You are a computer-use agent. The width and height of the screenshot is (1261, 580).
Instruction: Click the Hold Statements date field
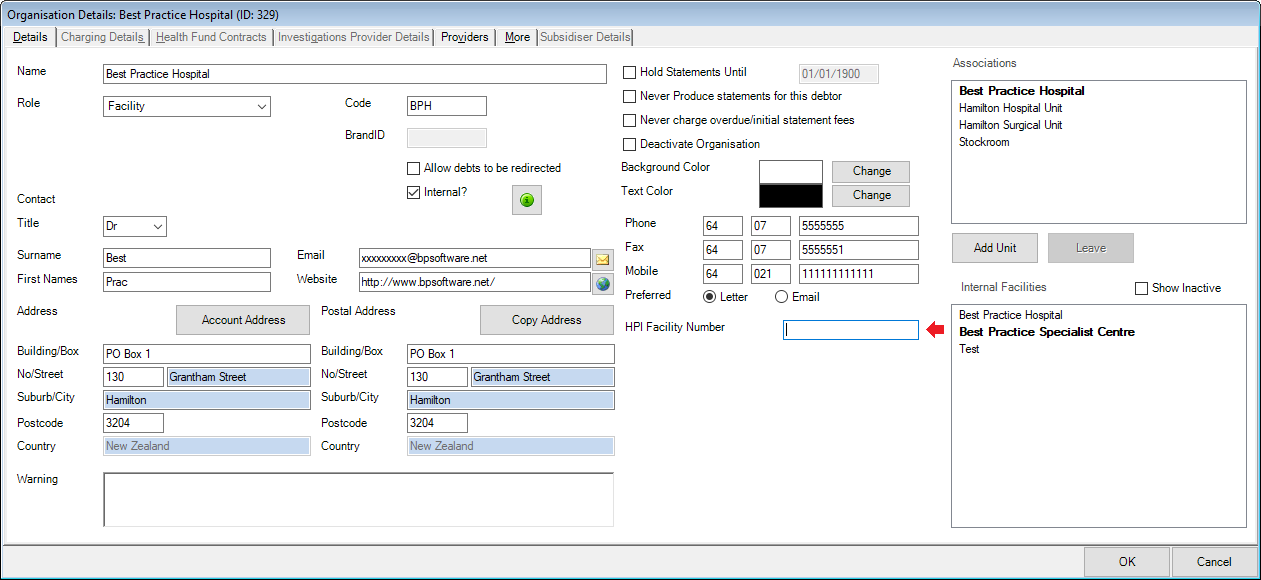pos(839,74)
